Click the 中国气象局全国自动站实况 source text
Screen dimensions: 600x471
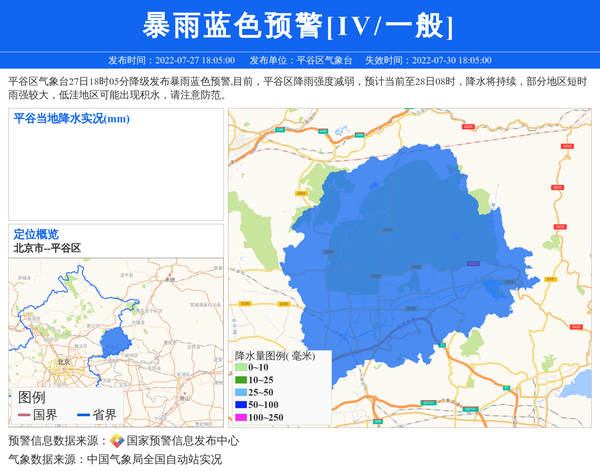coord(154,459)
